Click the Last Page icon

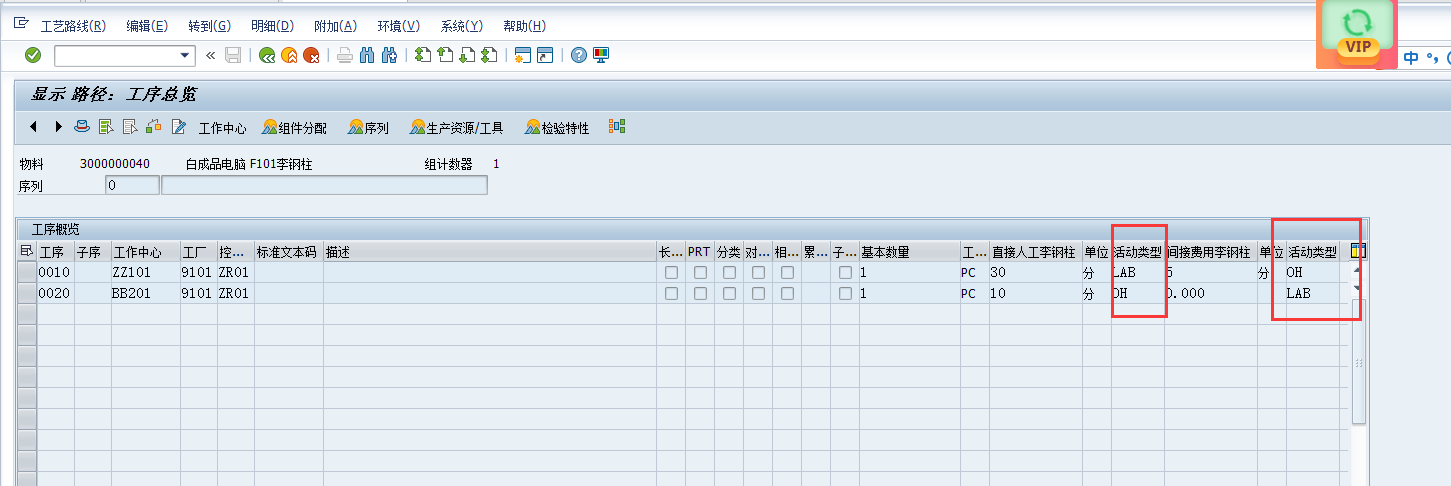pyautogui.click(x=489, y=55)
